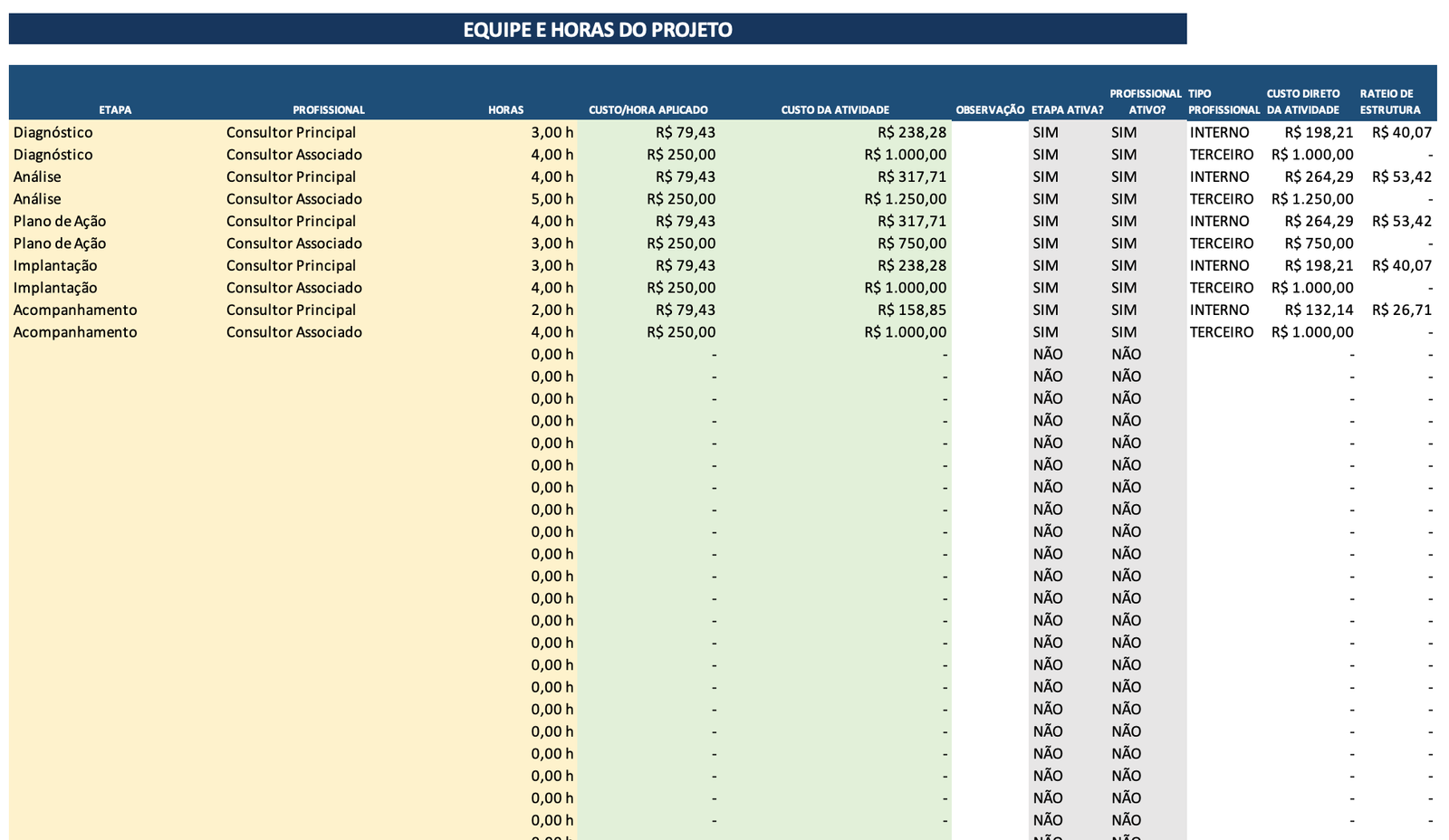Select Consultor Principal in the Acompanhamento row

point(291,310)
